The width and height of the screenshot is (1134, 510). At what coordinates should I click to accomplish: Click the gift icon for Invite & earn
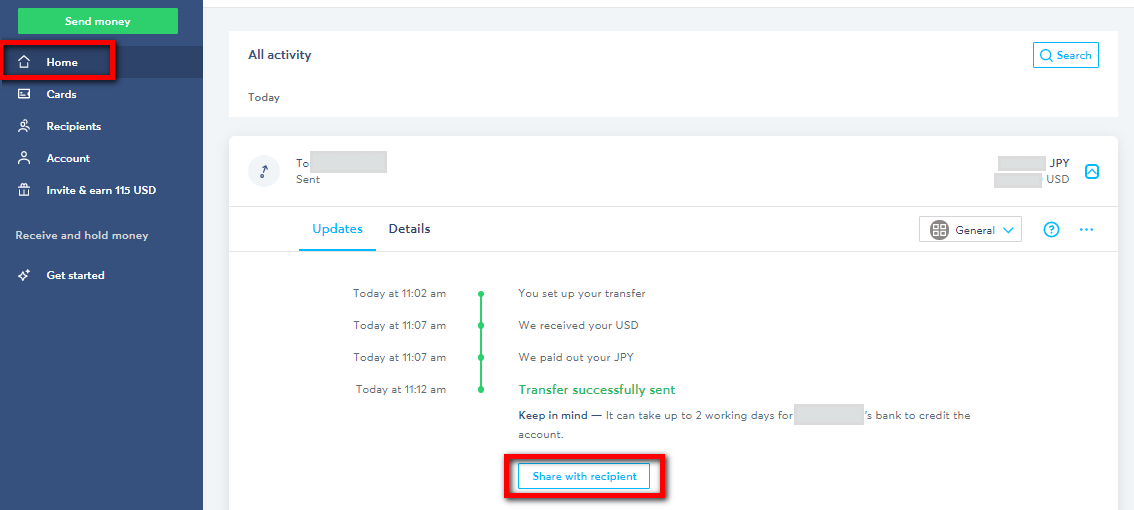click(25, 190)
